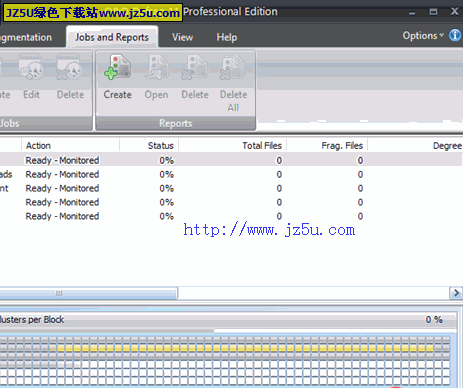Open the Help tab
The width and height of the screenshot is (463, 388).
coord(227,37)
